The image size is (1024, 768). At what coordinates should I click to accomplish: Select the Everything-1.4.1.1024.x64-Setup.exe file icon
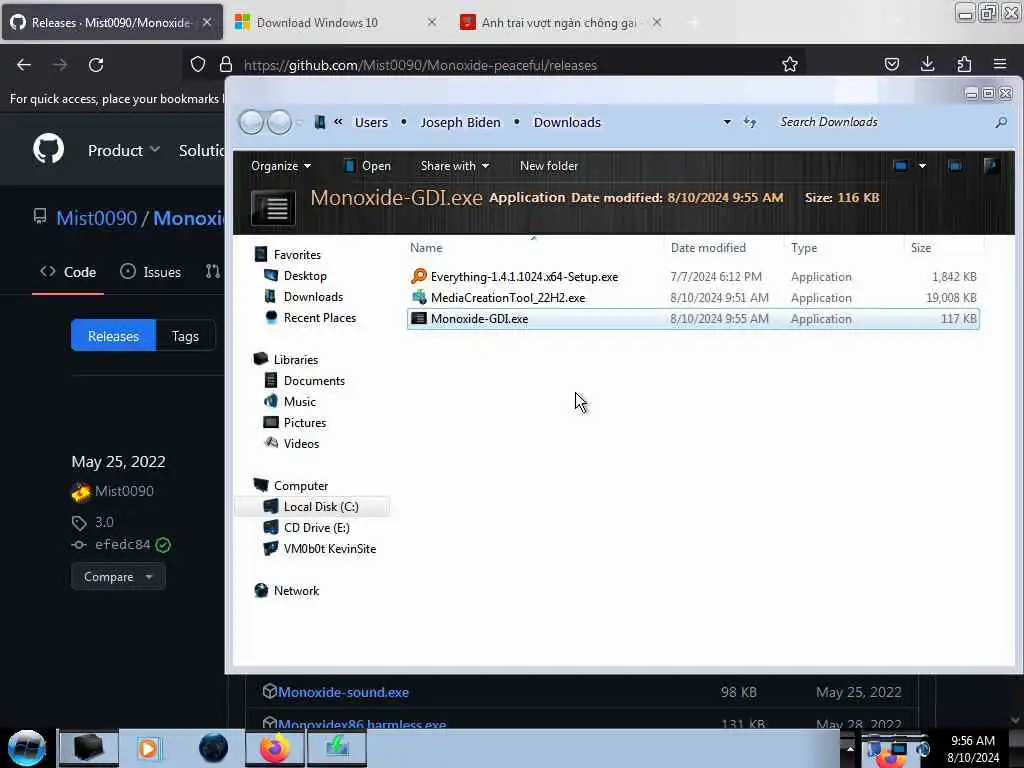pyautogui.click(x=419, y=276)
